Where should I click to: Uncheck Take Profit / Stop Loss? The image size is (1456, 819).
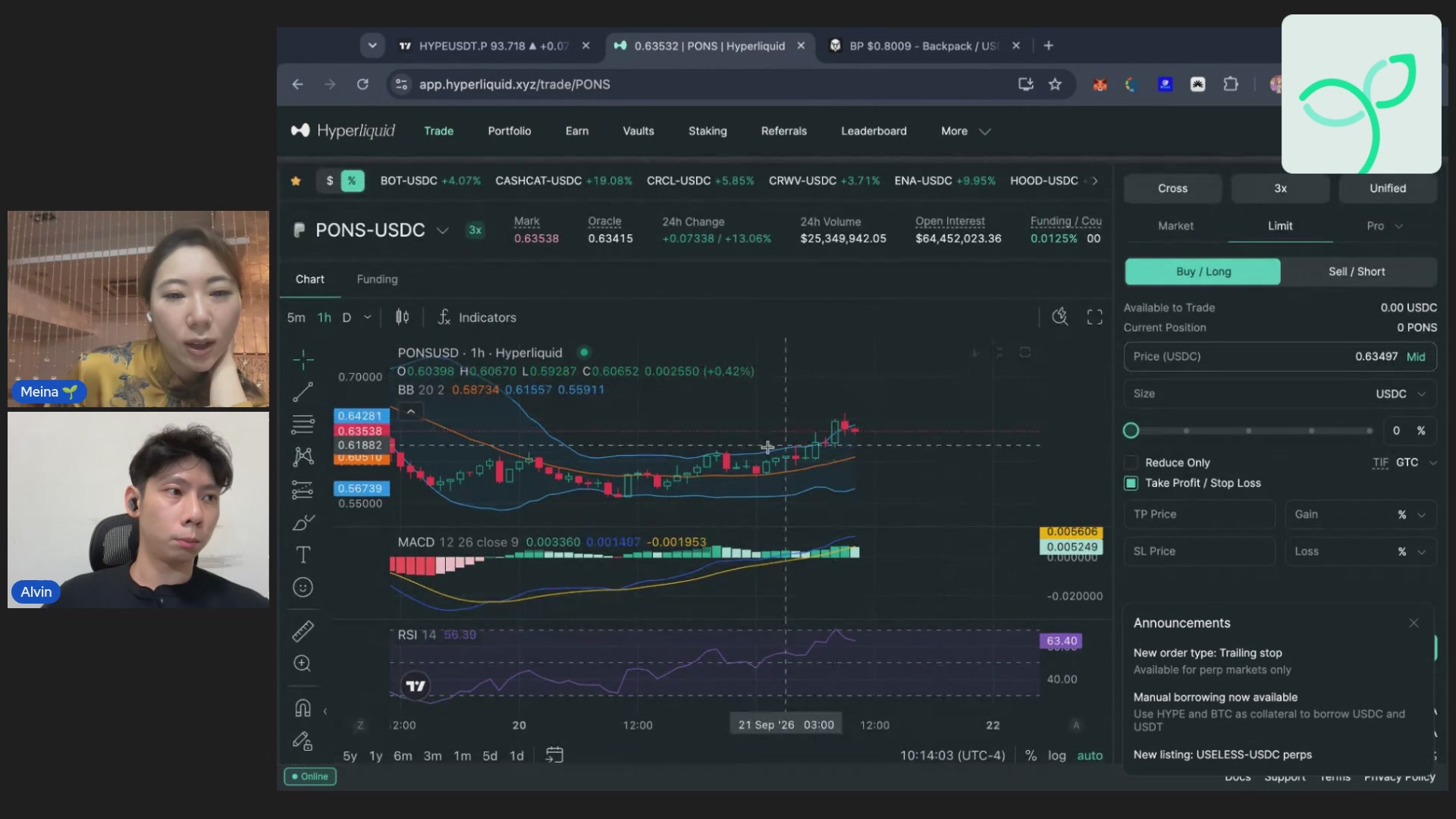pyautogui.click(x=1131, y=483)
